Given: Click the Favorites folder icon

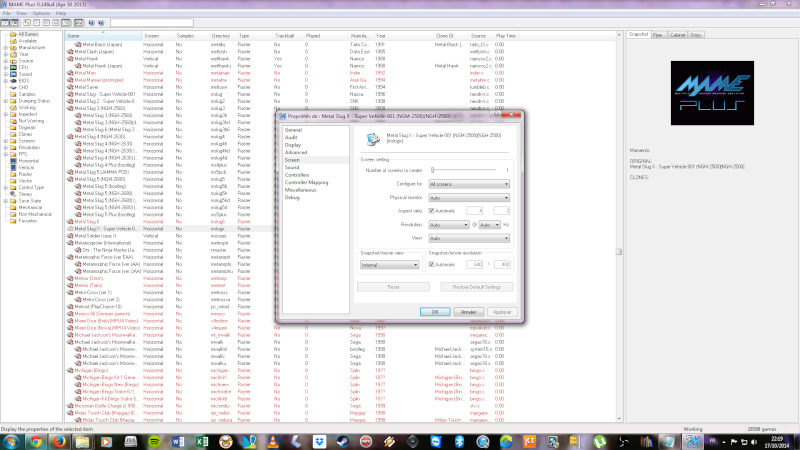Looking at the screenshot, I should pyautogui.click(x=13, y=221).
